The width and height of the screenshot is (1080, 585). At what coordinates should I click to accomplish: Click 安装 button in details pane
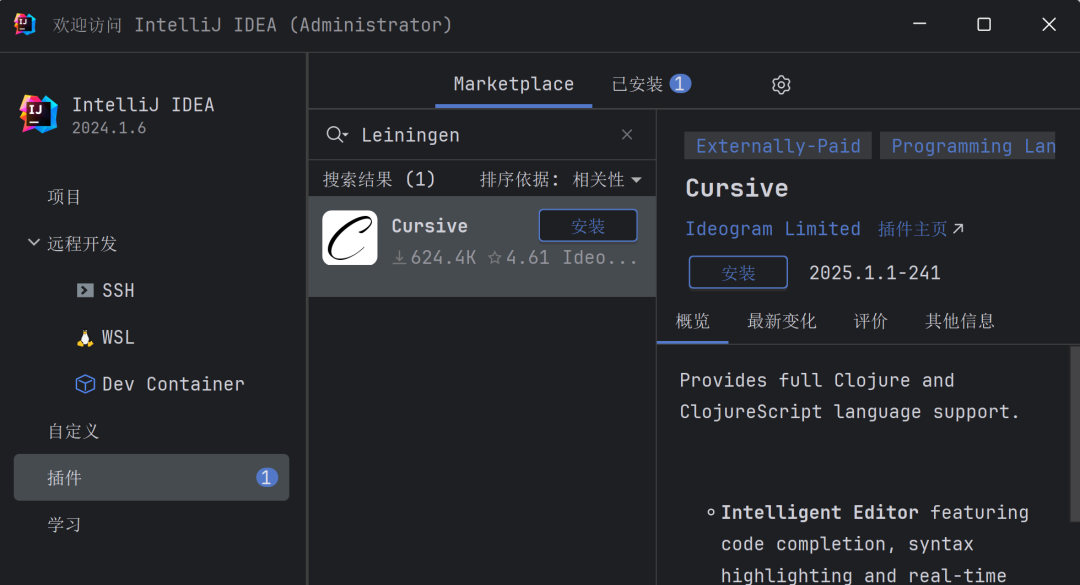click(x=738, y=273)
